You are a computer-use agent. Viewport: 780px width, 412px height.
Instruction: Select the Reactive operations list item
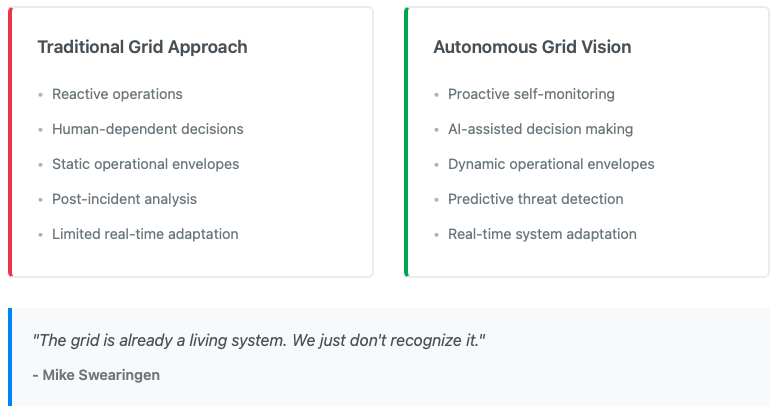[117, 94]
